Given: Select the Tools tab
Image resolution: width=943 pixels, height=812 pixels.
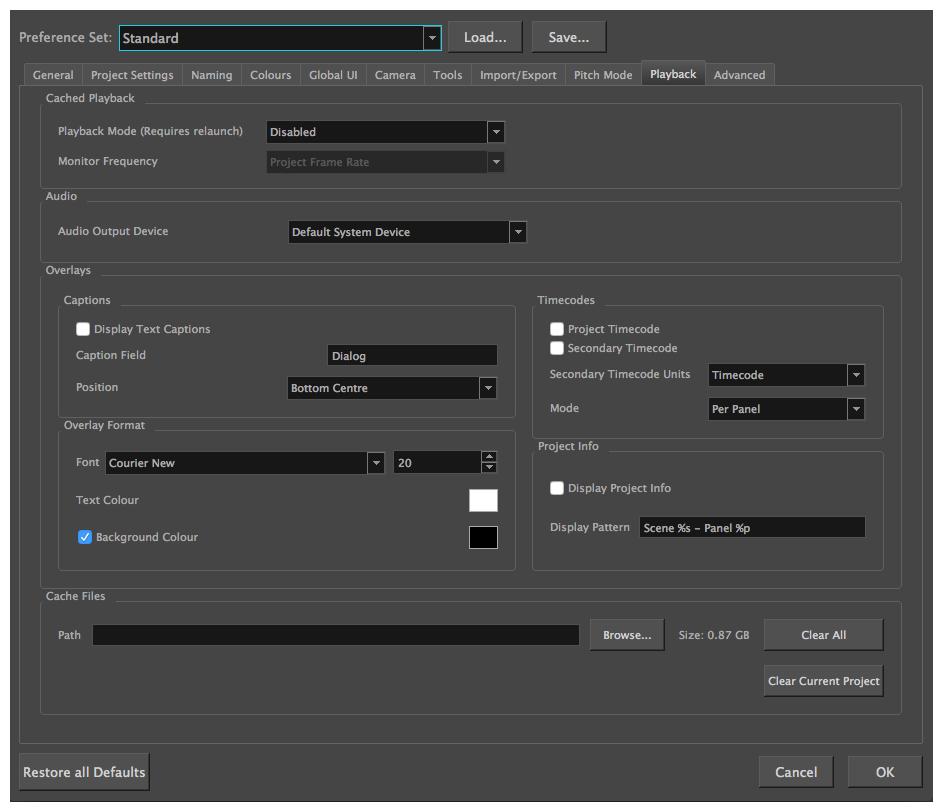Looking at the screenshot, I should pyautogui.click(x=447, y=75).
